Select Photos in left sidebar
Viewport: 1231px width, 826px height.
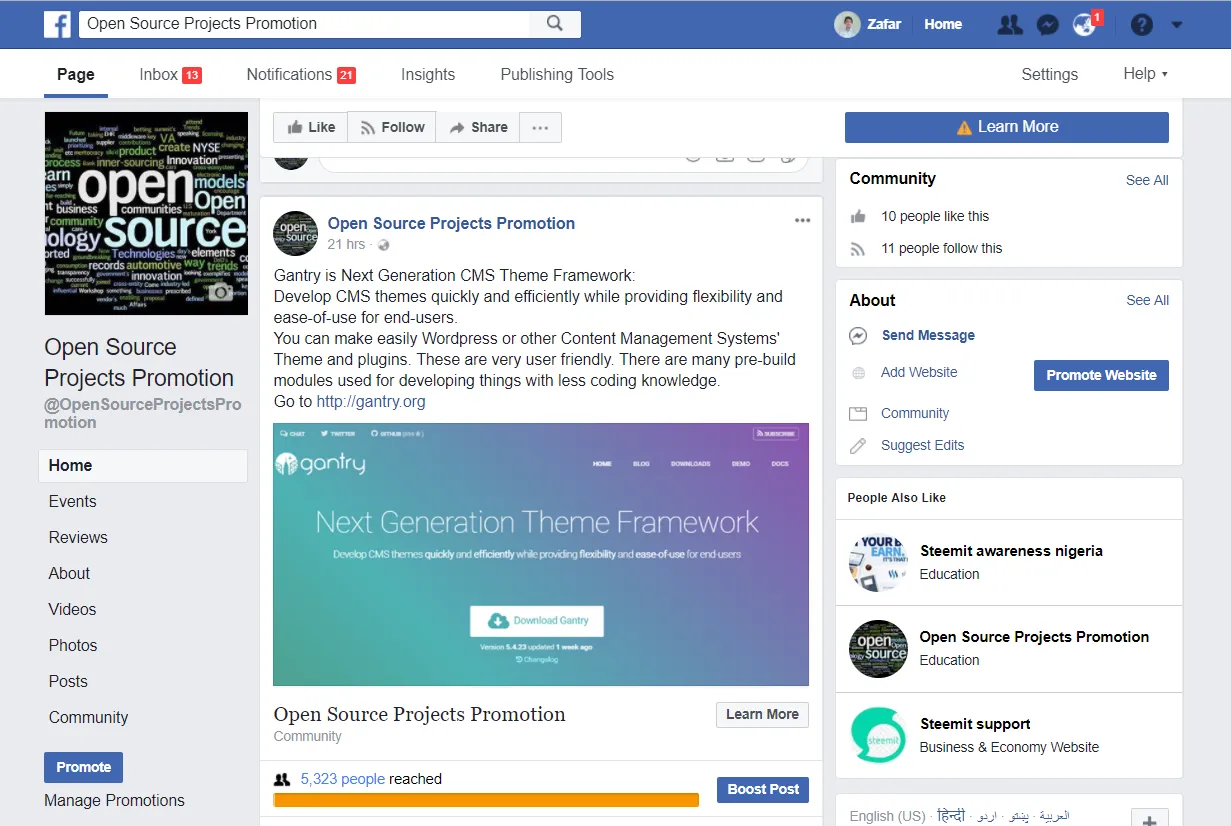pyautogui.click(x=73, y=646)
